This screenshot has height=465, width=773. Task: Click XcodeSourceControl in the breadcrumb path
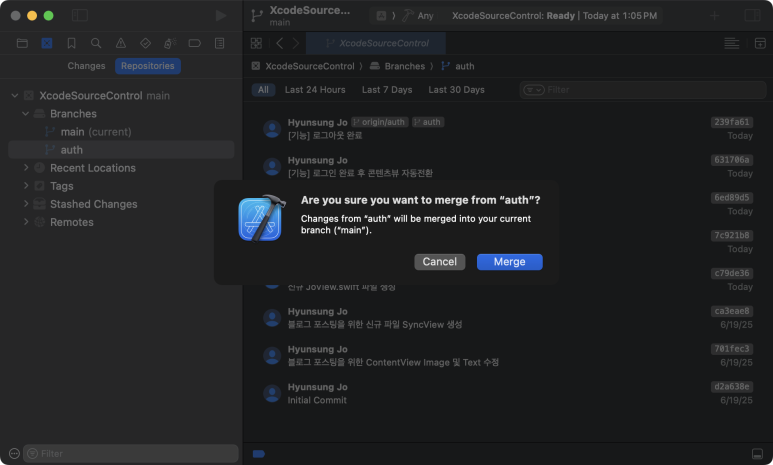pos(310,66)
